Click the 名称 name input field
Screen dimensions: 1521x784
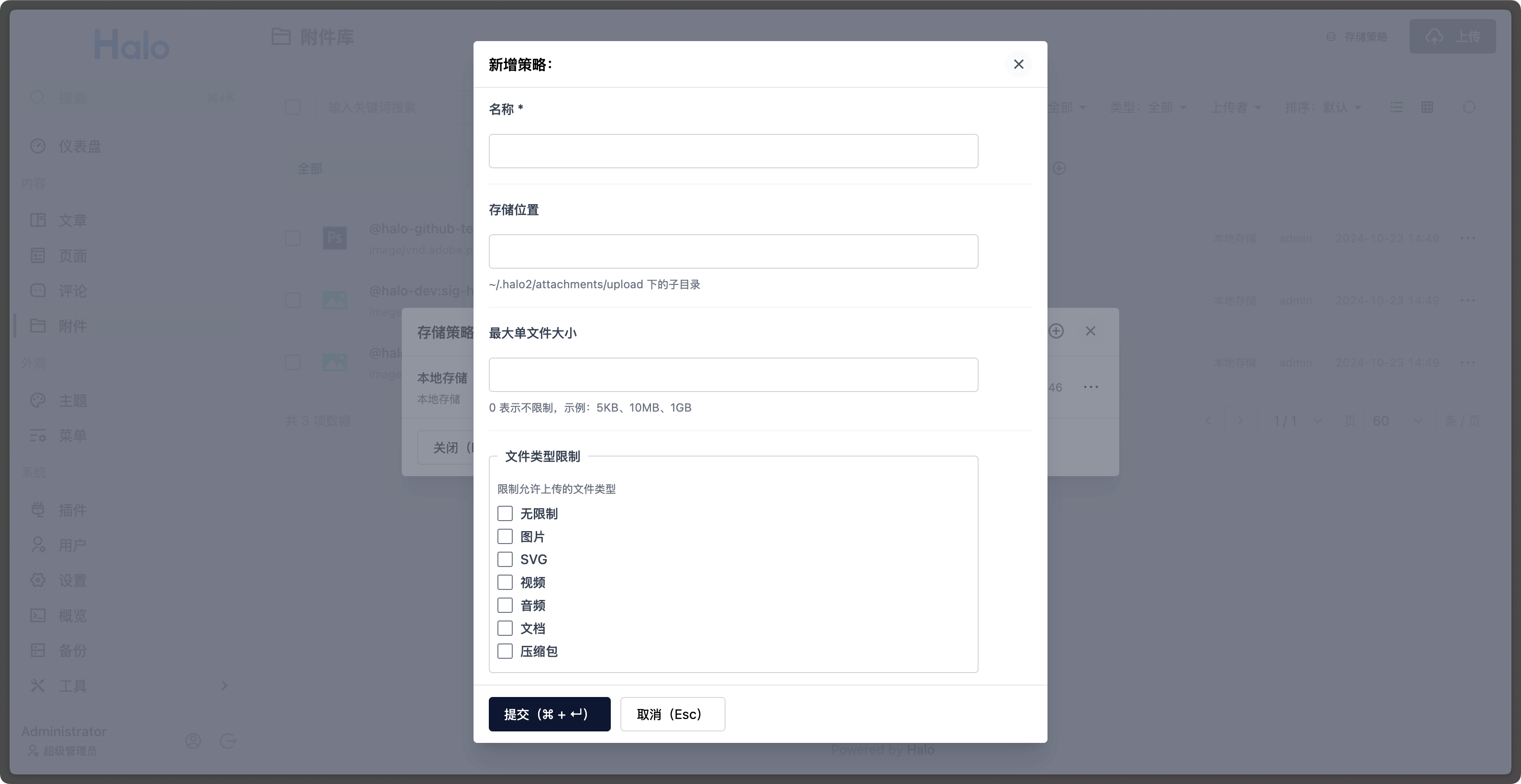point(733,151)
